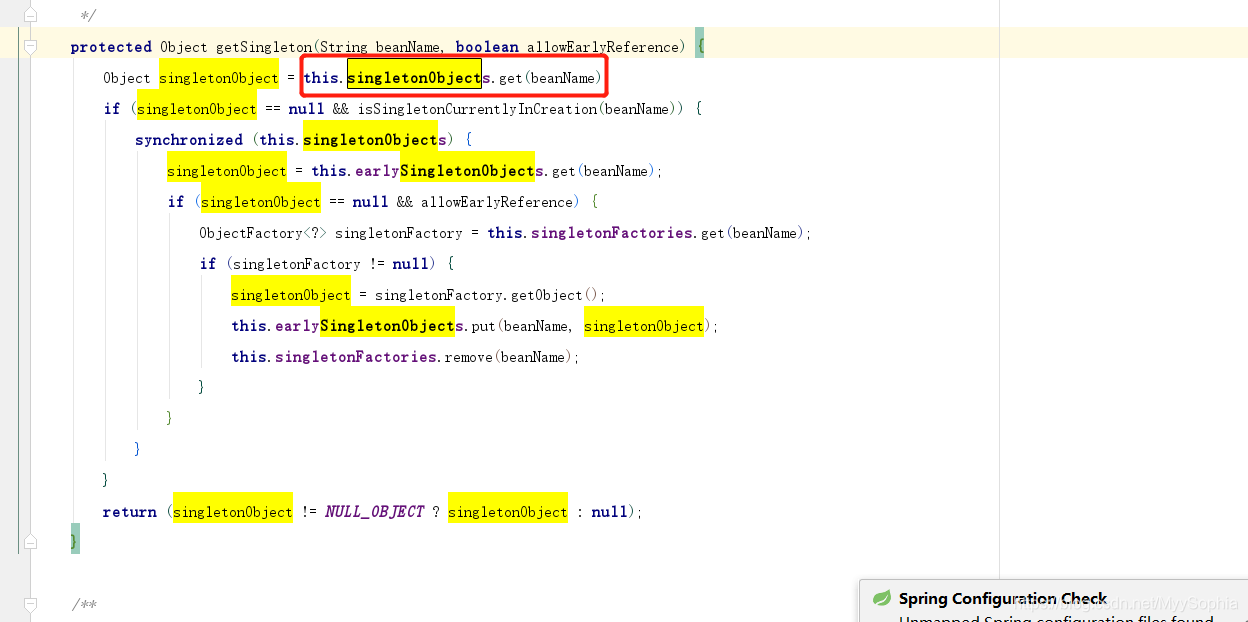This screenshot has width=1248, height=622.
Task: Click the synchronized keyword in the method body
Action: tap(189, 139)
